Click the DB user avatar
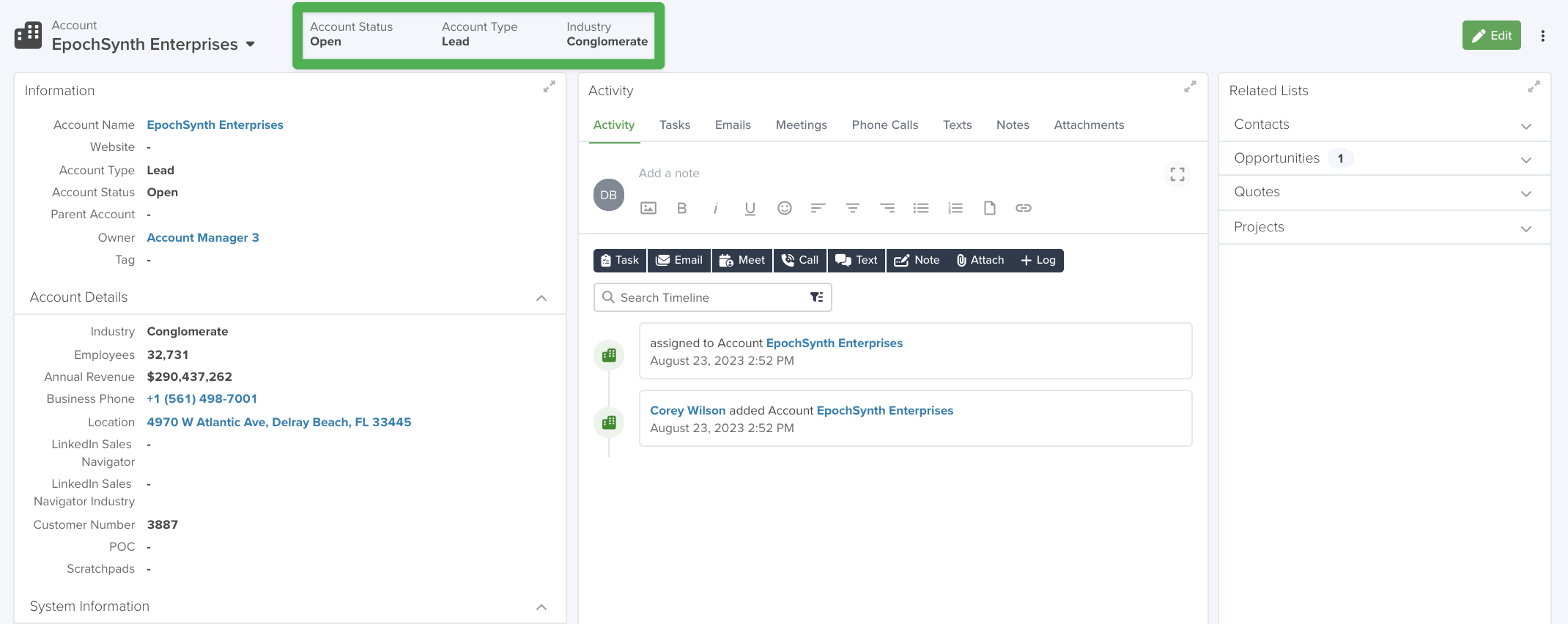 (x=608, y=195)
